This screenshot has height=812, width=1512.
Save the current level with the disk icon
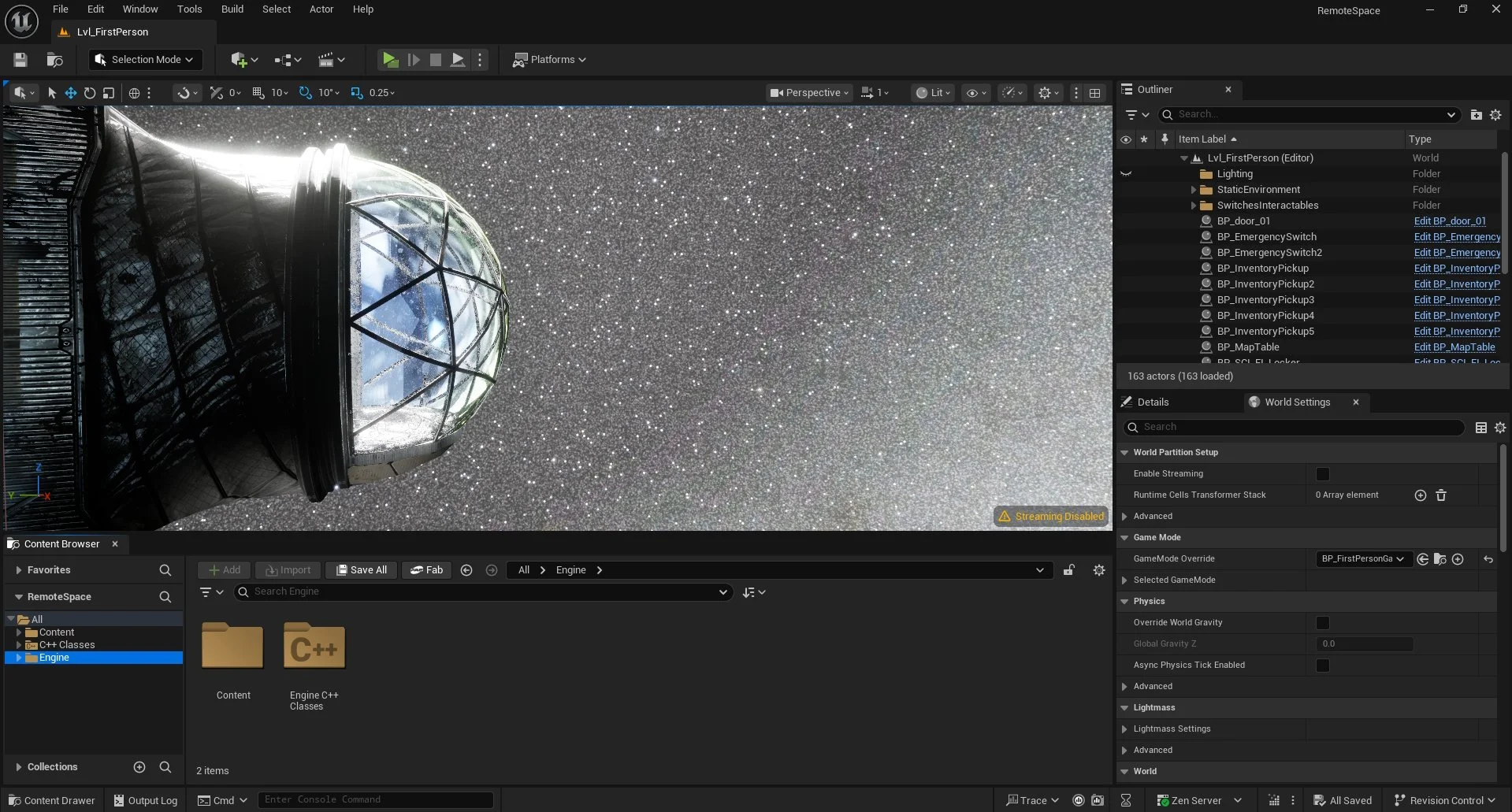click(20, 60)
